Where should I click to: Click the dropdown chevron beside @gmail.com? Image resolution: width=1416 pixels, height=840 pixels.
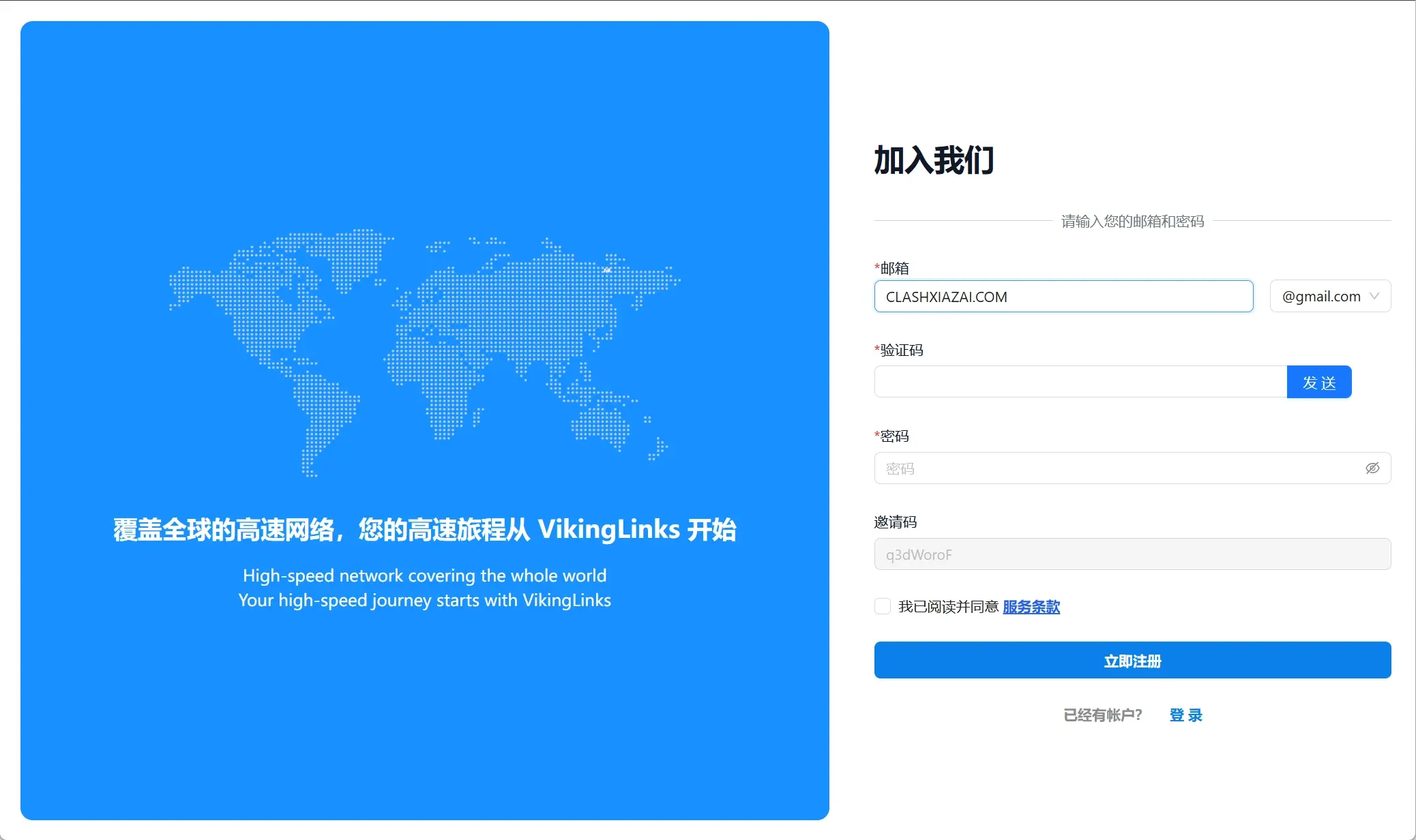[1374, 296]
